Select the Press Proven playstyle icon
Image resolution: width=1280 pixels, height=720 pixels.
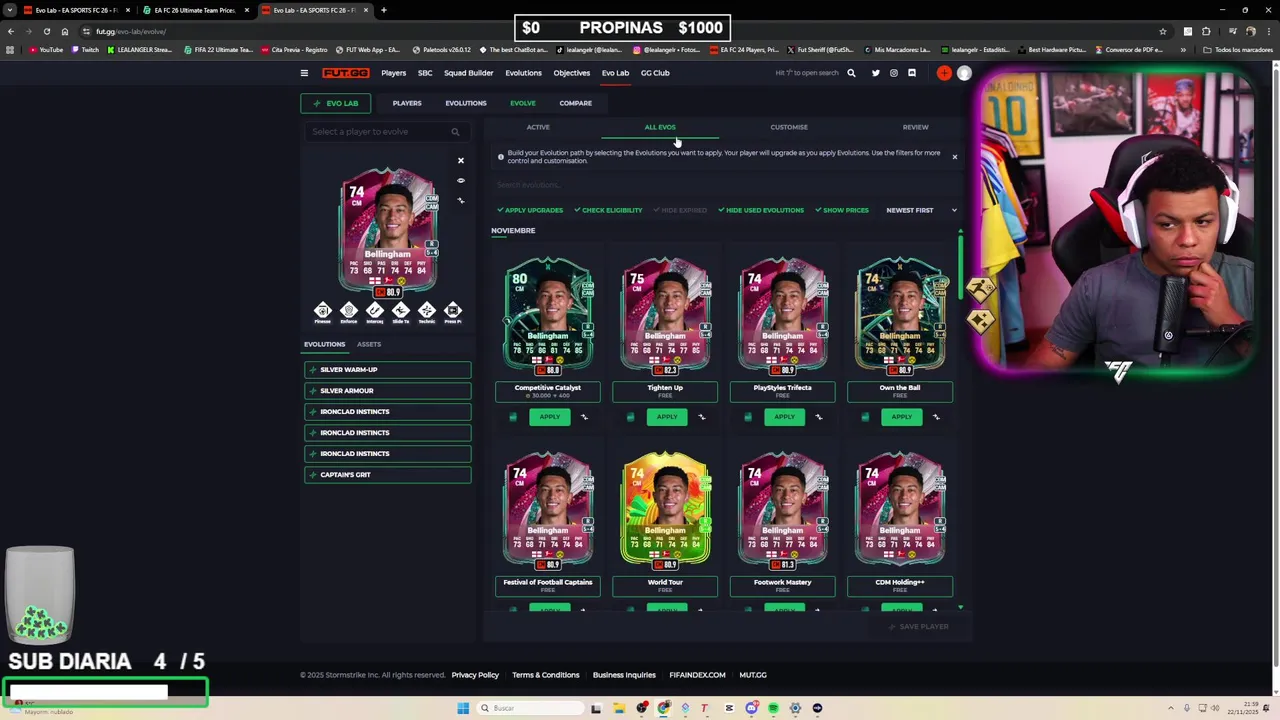[x=452, y=311]
